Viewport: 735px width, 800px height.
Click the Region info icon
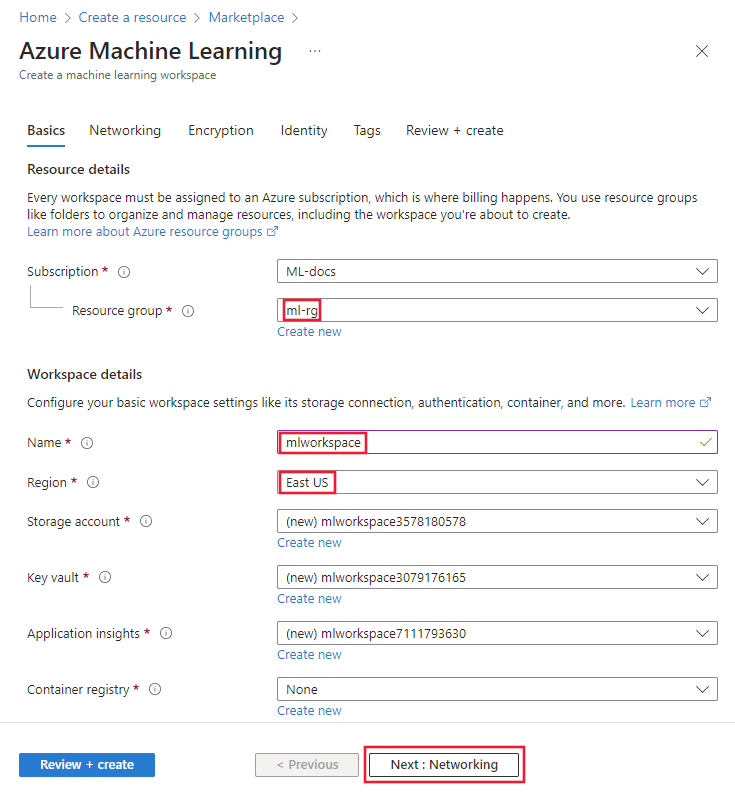tap(93, 482)
